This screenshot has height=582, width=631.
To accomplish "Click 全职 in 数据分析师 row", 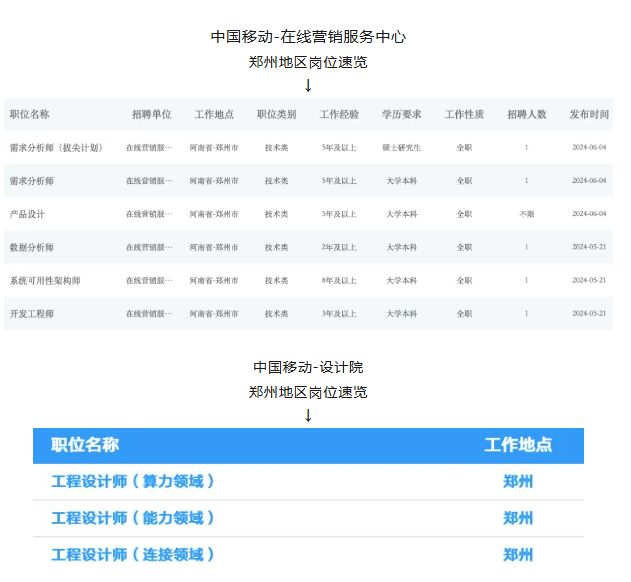I will 464,247.
